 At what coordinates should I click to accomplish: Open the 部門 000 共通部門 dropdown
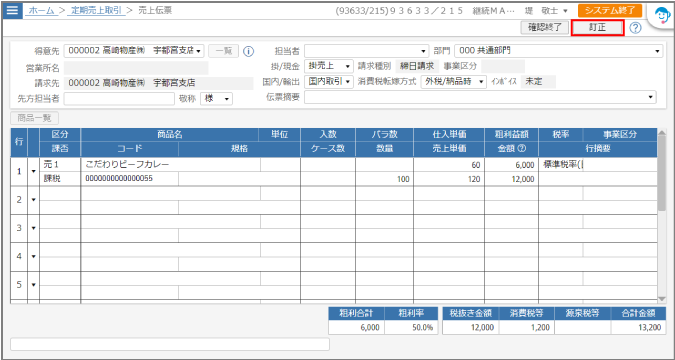tap(558, 51)
